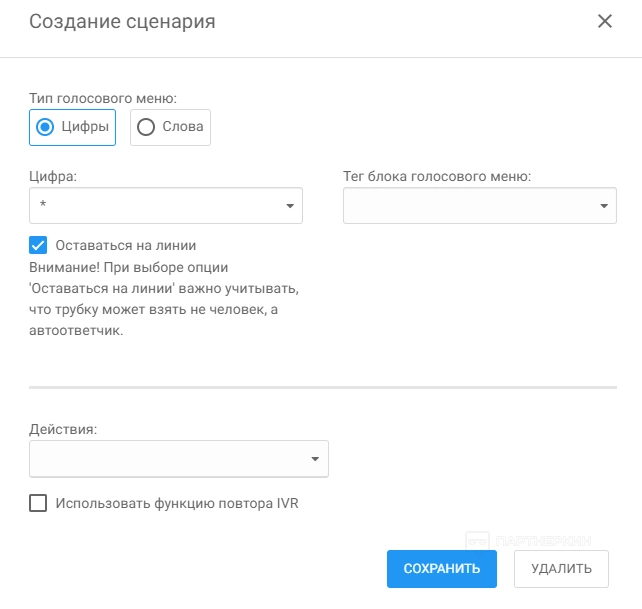
Task: Open the Тег блока голосового меню dropdown
Action: [x=472, y=205]
